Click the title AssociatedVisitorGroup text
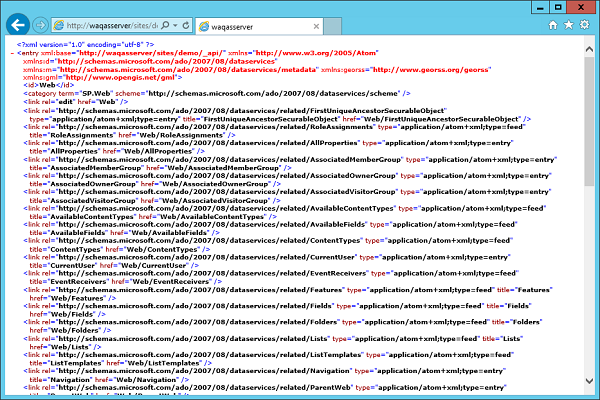 pyautogui.click(x=84, y=201)
